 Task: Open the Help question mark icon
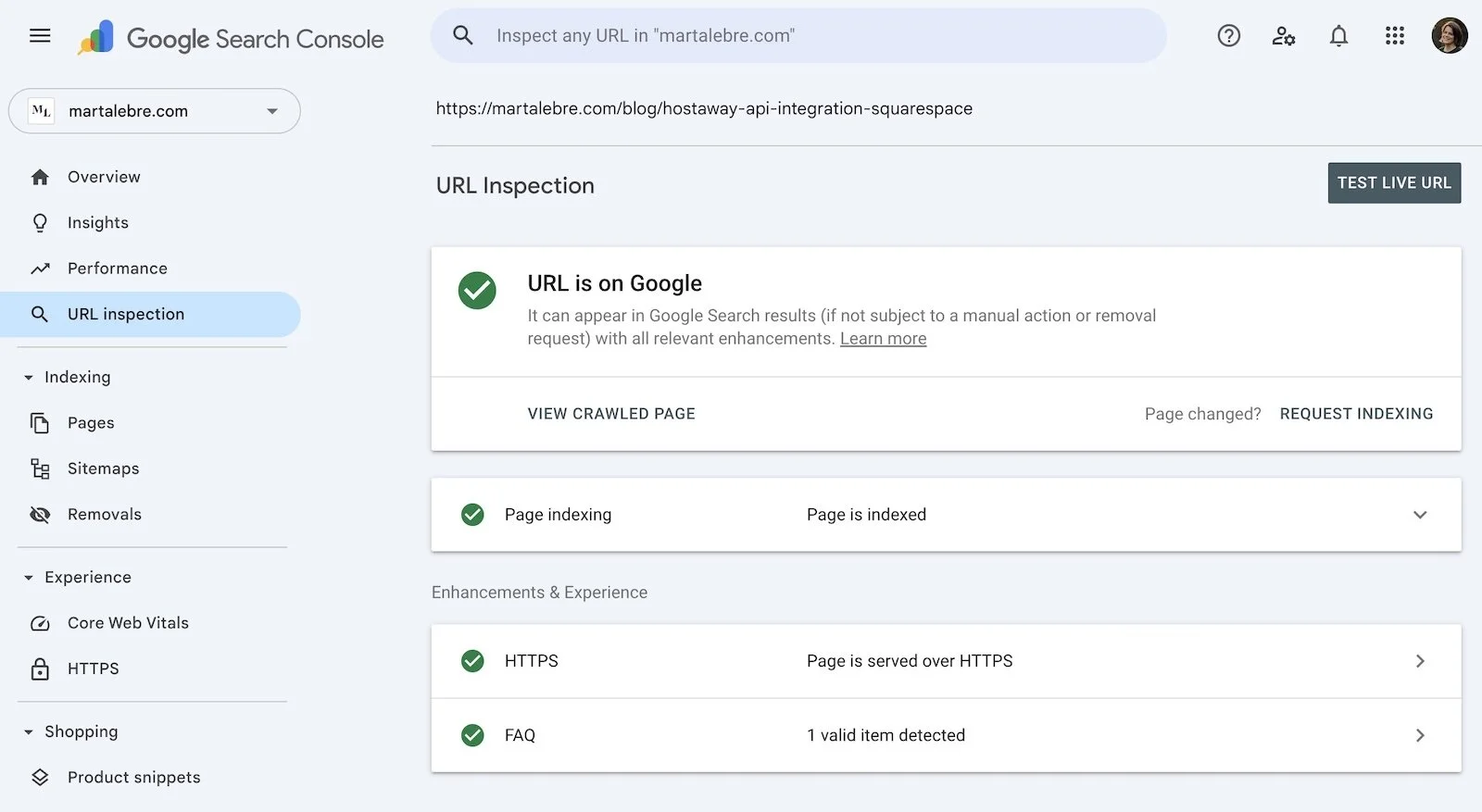click(1228, 35)
